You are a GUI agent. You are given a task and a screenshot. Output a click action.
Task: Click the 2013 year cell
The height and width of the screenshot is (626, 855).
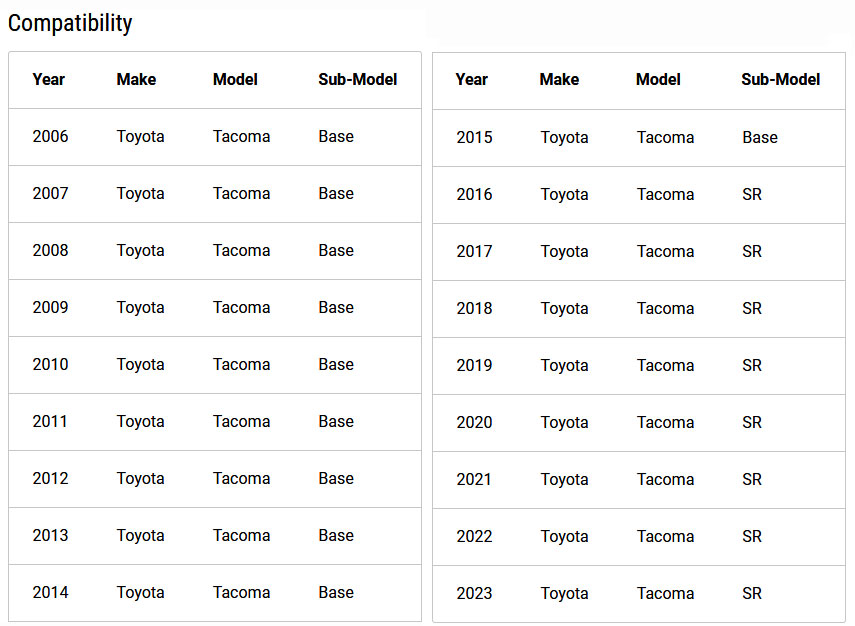[x=50, y=535]
